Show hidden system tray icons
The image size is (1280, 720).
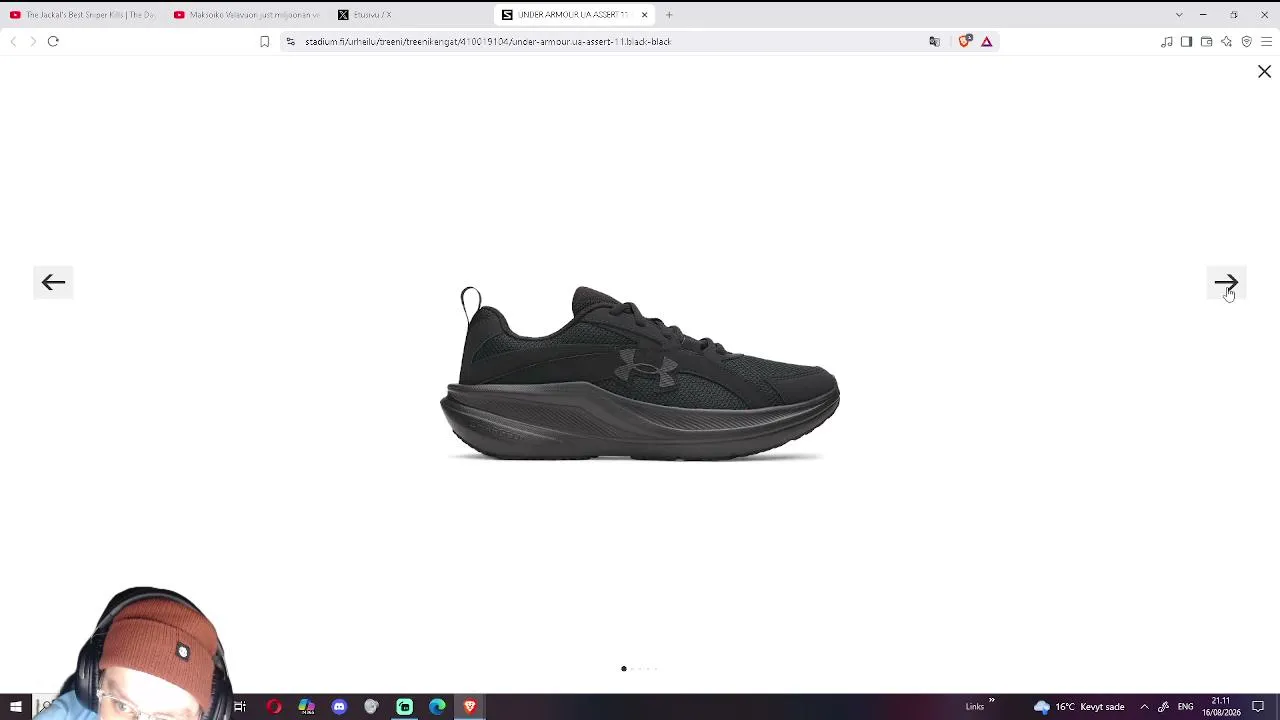pos(1144,707)
